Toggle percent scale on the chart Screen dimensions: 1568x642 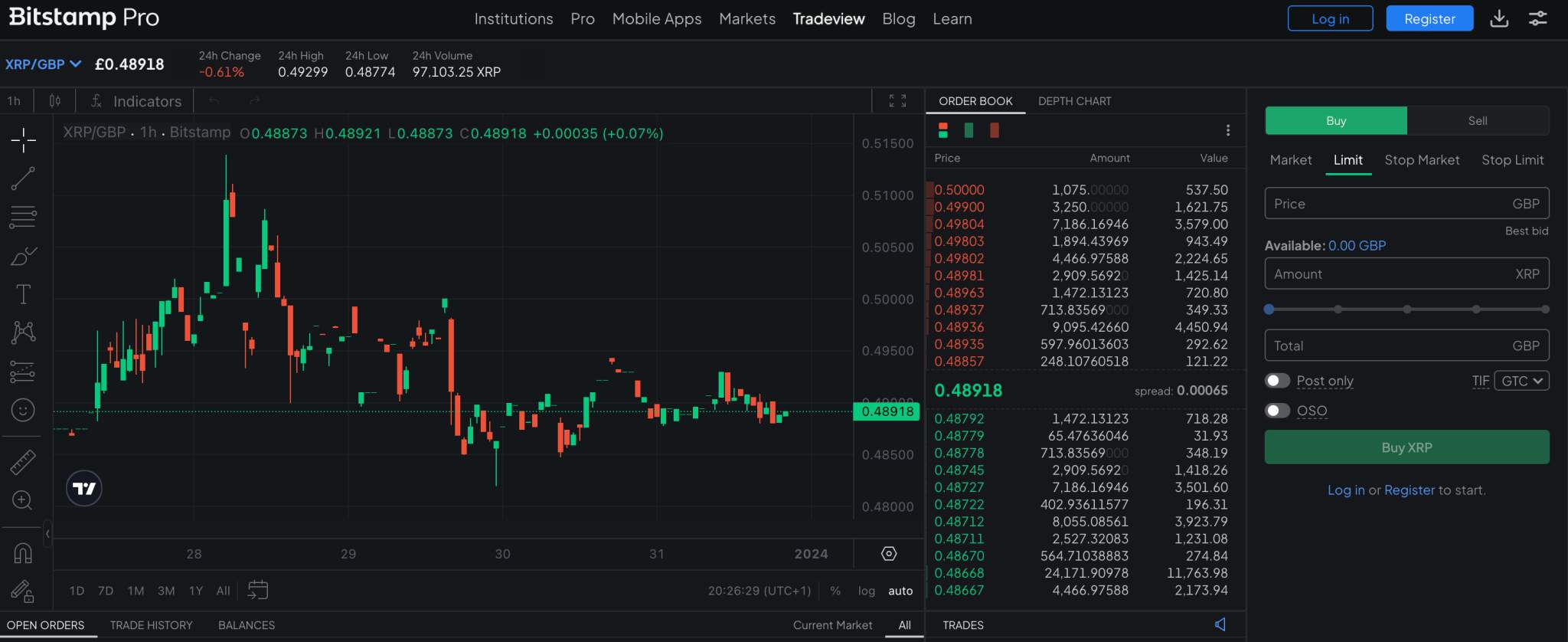tap(835, 591)
